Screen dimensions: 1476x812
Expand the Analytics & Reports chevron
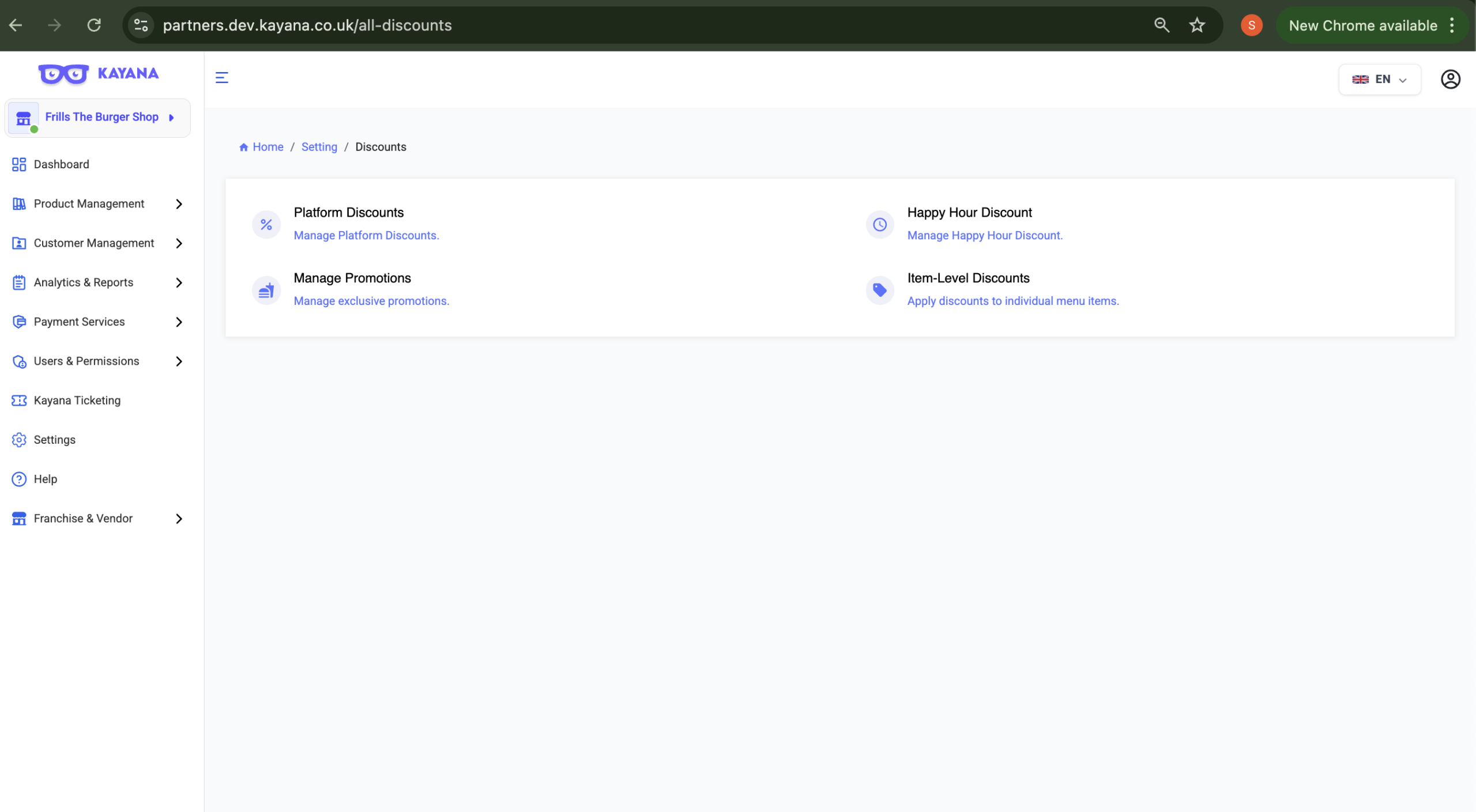[179, 282]
